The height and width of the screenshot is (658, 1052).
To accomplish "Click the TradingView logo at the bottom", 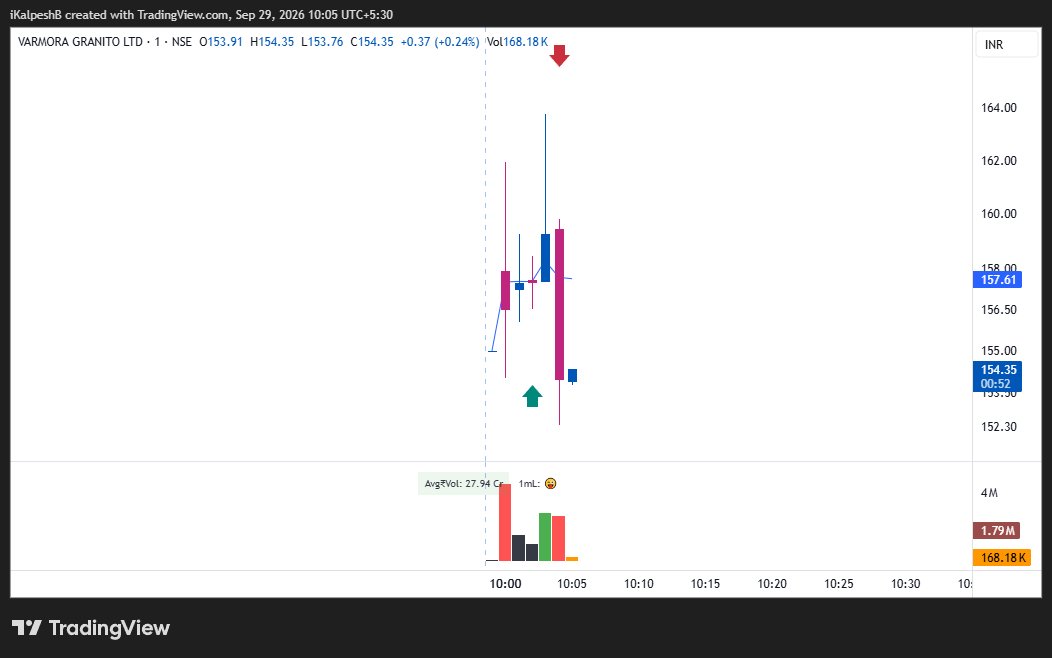I will pos(91,628).
